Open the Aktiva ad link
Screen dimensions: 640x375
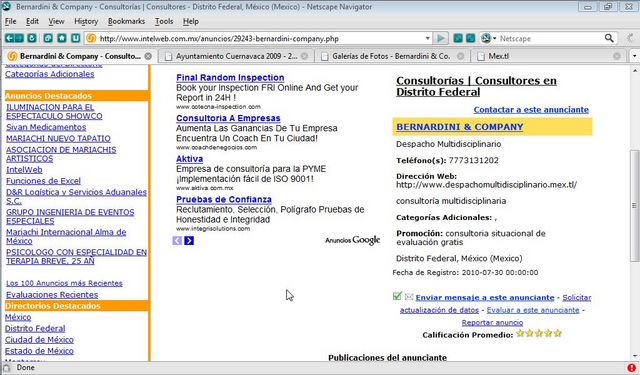[189, 159]
